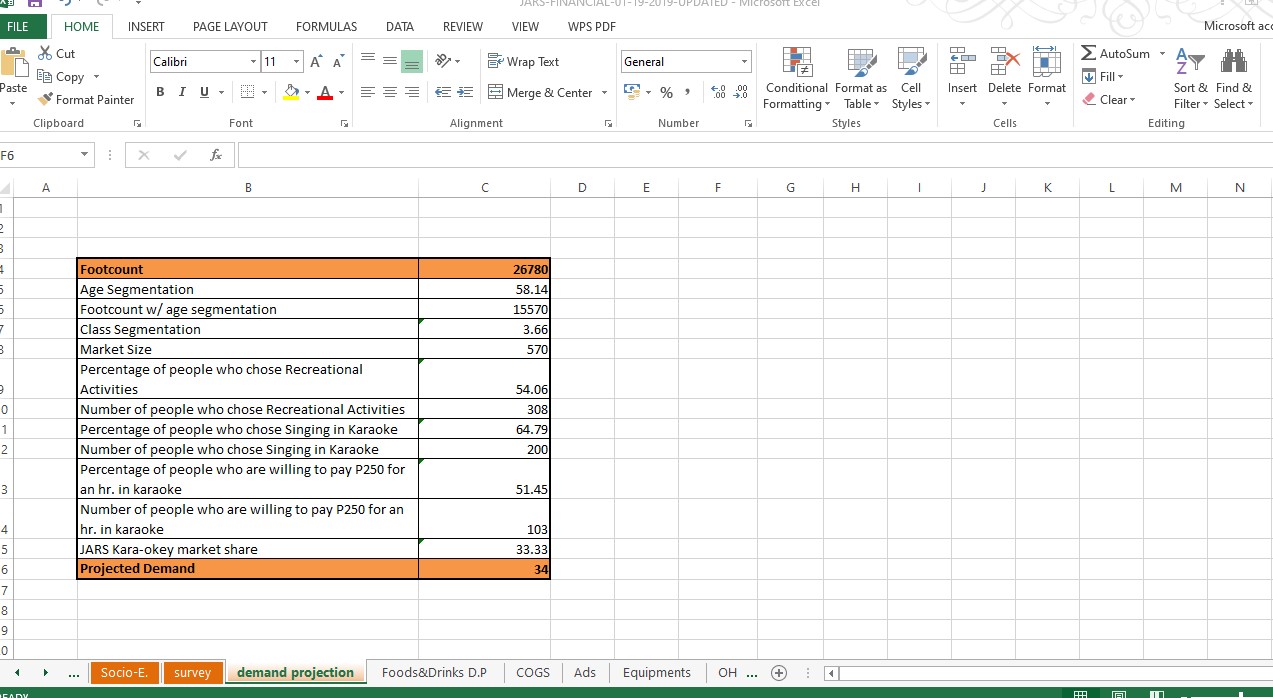Open Find & Select menu
The height and width of the screenshot is (698, 1273).
[1233, 78]
